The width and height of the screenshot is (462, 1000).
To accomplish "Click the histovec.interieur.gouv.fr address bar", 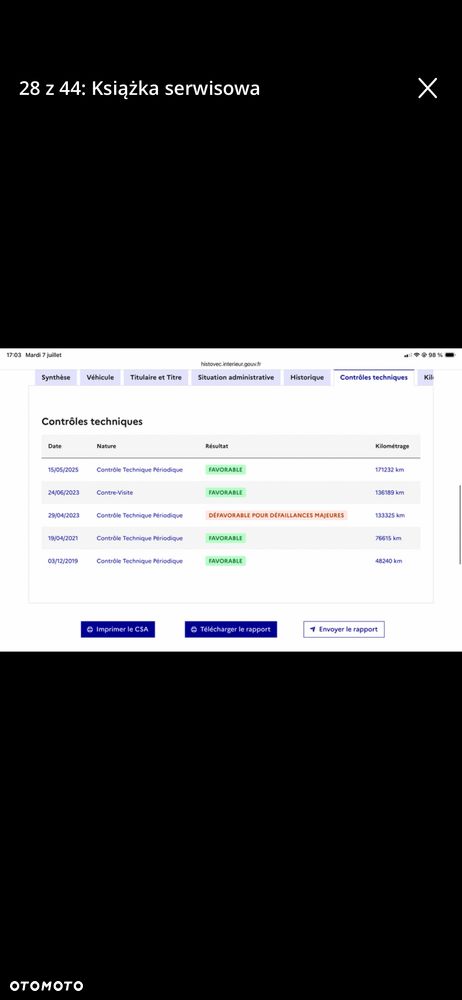I will [231, 364].
